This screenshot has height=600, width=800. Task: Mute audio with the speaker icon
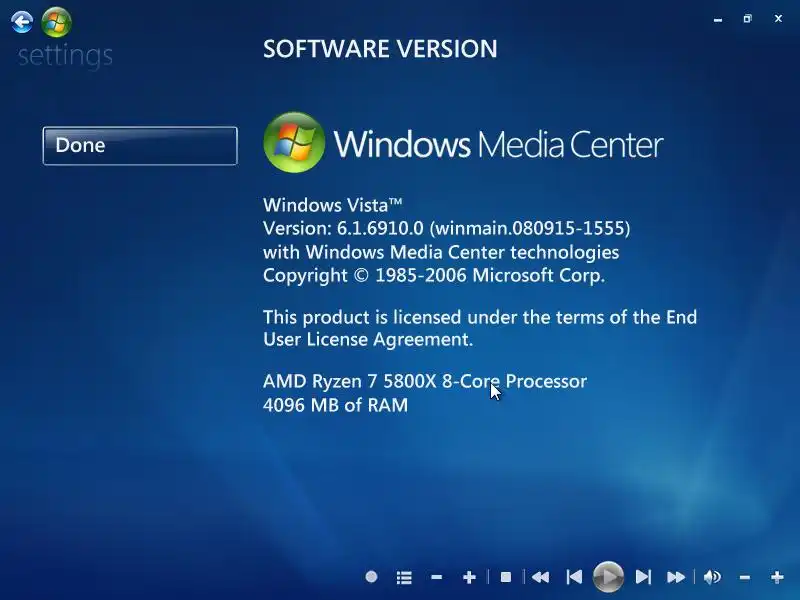click(712, 577)
